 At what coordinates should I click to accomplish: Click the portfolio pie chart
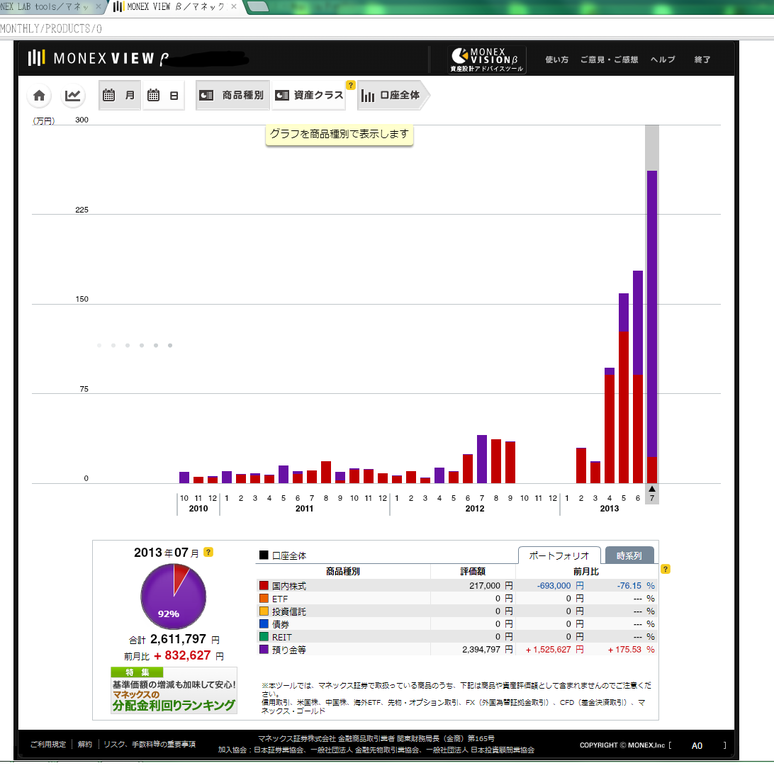(173, 596)
